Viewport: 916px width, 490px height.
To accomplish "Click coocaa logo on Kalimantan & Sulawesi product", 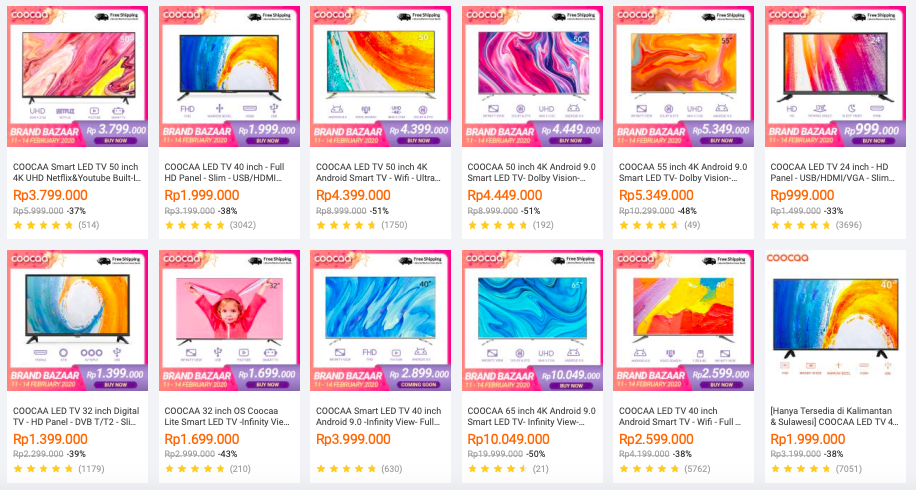I will coord(787,258).
